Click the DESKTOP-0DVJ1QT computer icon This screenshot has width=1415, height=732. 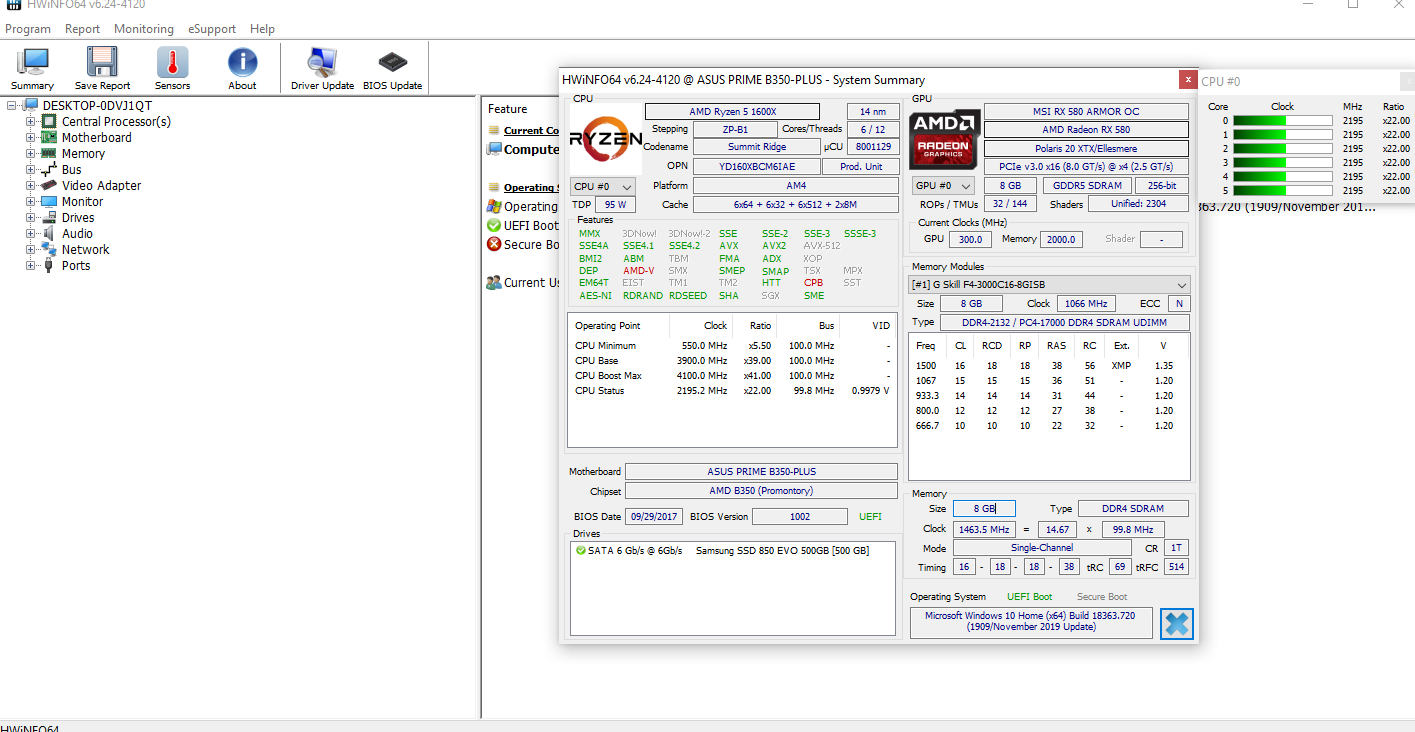(31, 106)
